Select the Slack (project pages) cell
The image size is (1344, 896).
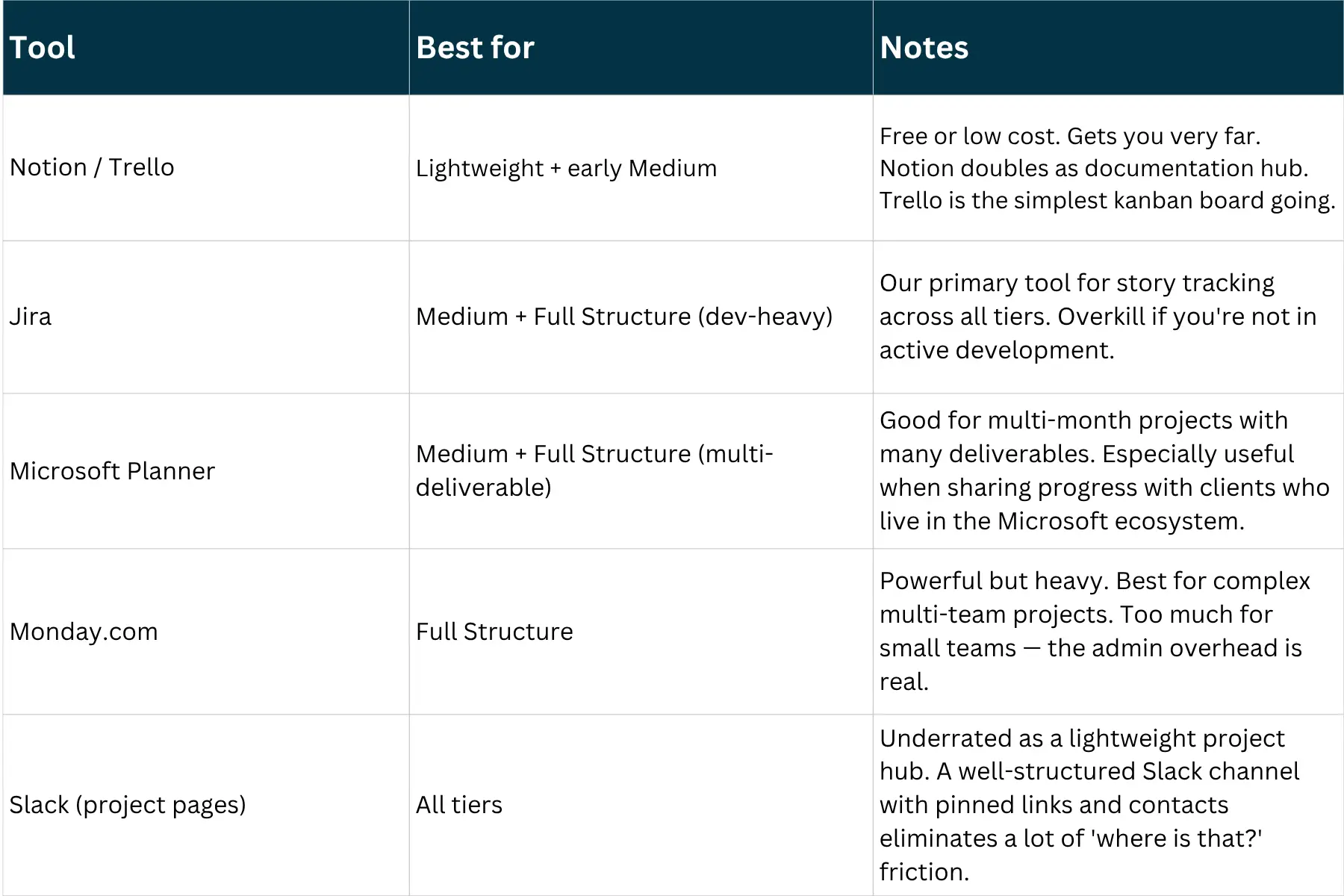tap(206, 805)
